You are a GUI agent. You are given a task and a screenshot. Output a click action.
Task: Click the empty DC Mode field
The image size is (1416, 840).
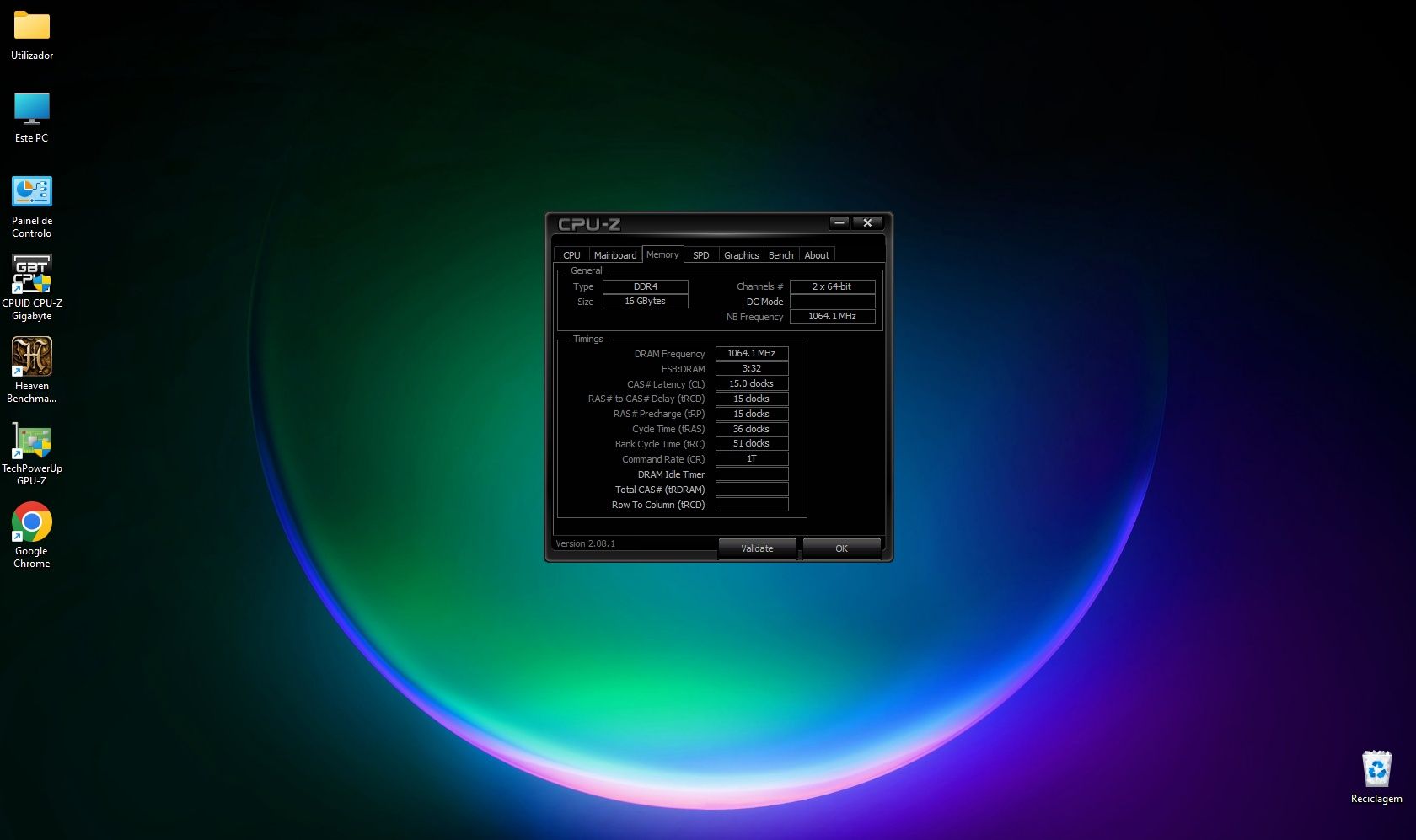(x=832, y=302)
